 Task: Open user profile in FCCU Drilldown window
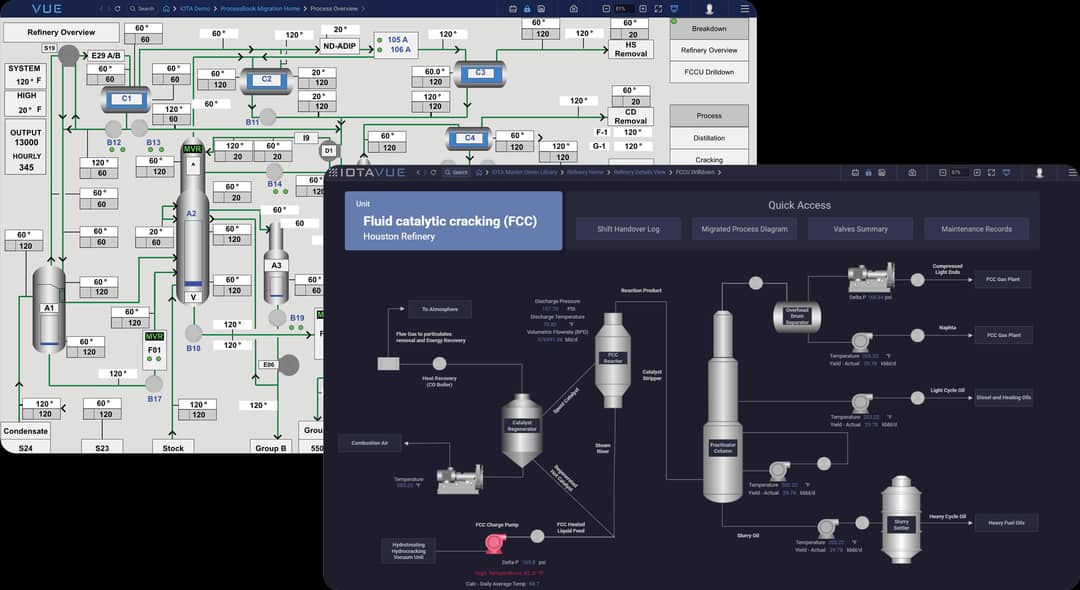point(1039,172)
